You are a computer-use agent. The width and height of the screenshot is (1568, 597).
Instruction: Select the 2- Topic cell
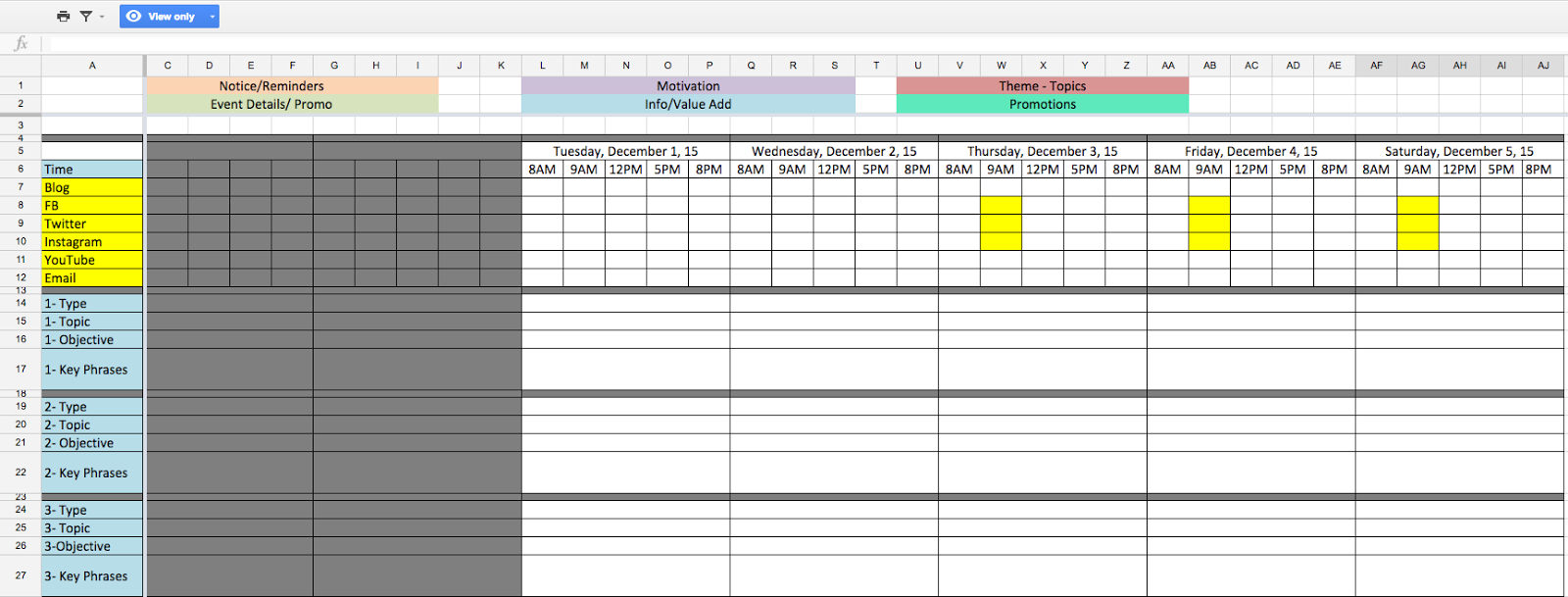[x=92, y=424]
